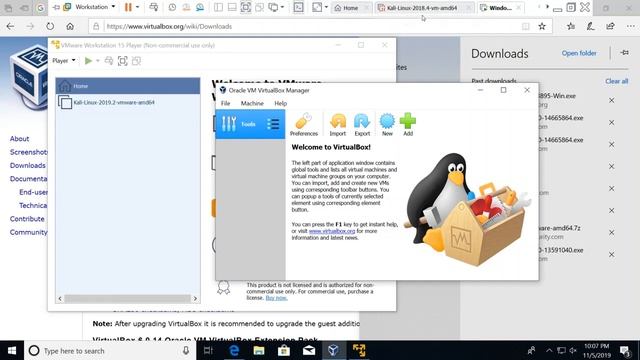Image resolution: width=640 pixels, height=360 pixels.
Task: Click the left scroll arrow in VMware library
Action: [x=60, y=299]
